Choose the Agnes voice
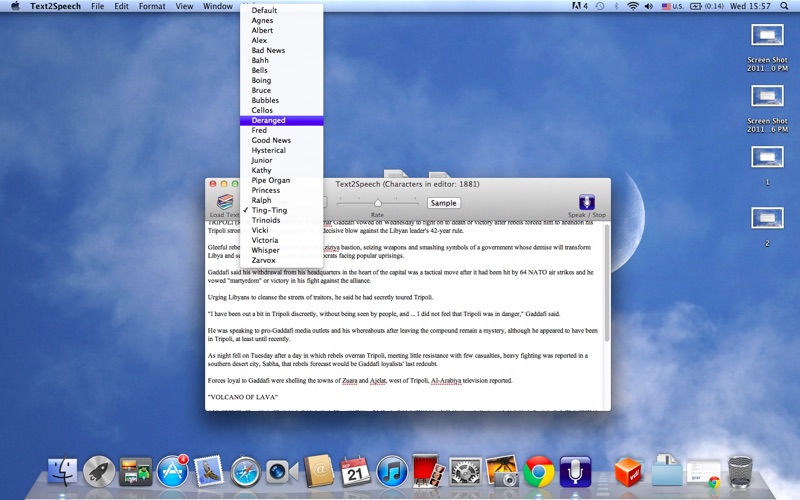The width and height of the screenshot is (800, 500). pos(282,20)
